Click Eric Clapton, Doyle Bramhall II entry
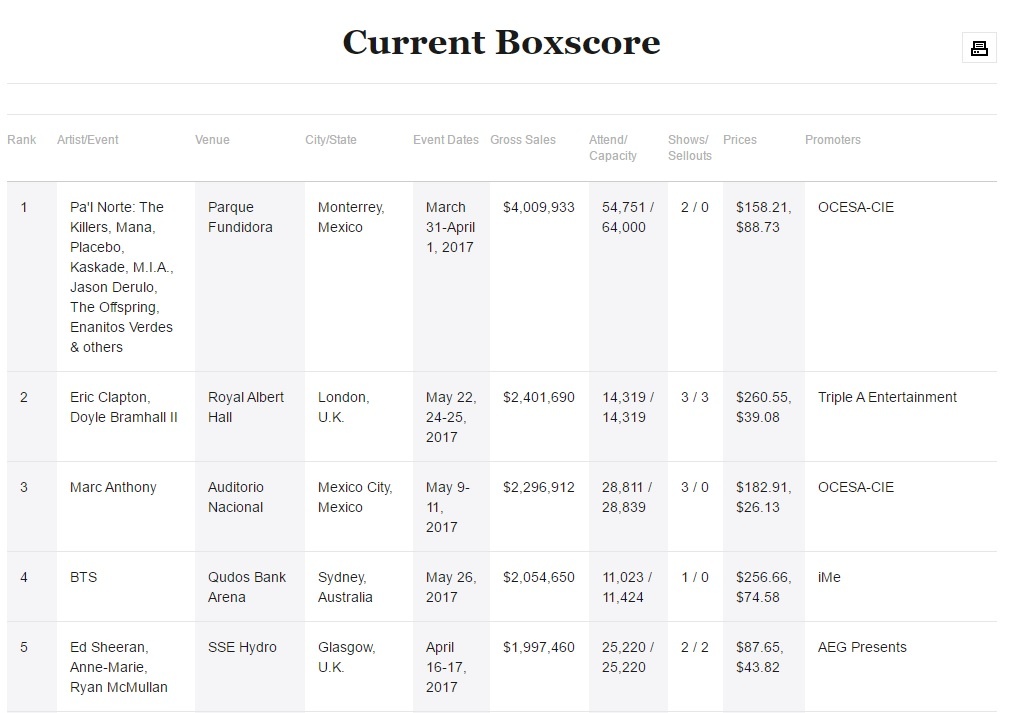Image resolution: width=1017 pixels, height=713 pixels. 123,407
